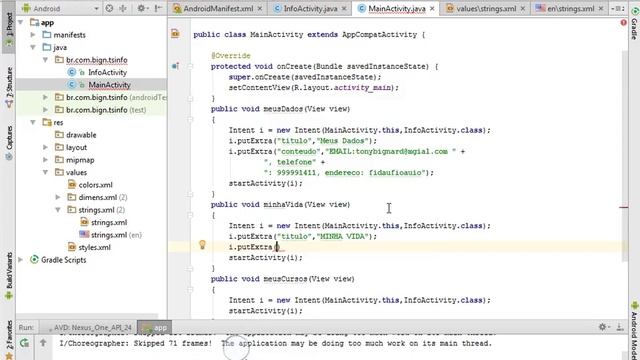640x360 pixels.
Task: Open en\strings.xml tab
Action: [x=570, y=9]
